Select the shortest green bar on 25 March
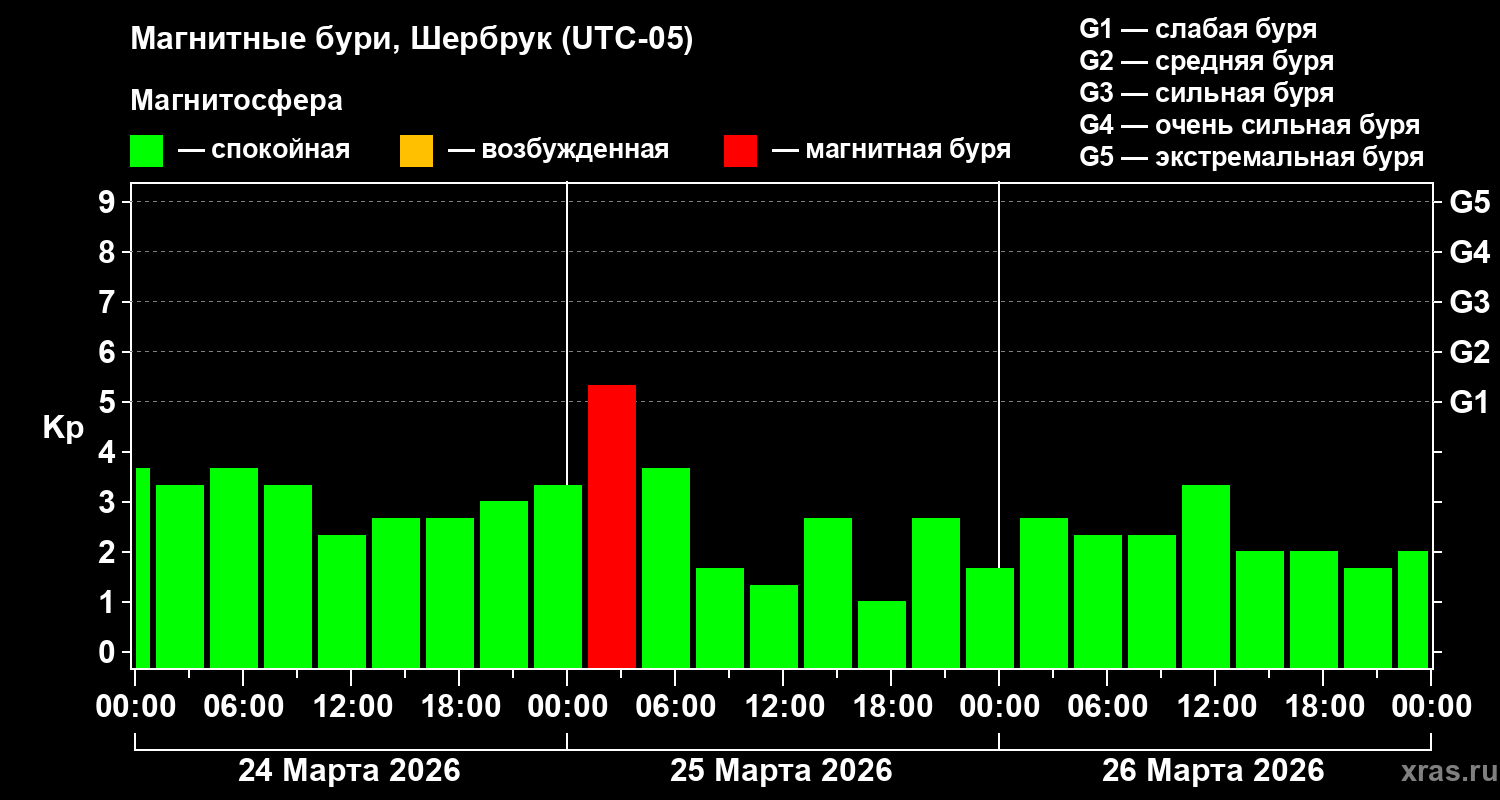This screenshot has height=800, width=1500. [x=882, y=634]
